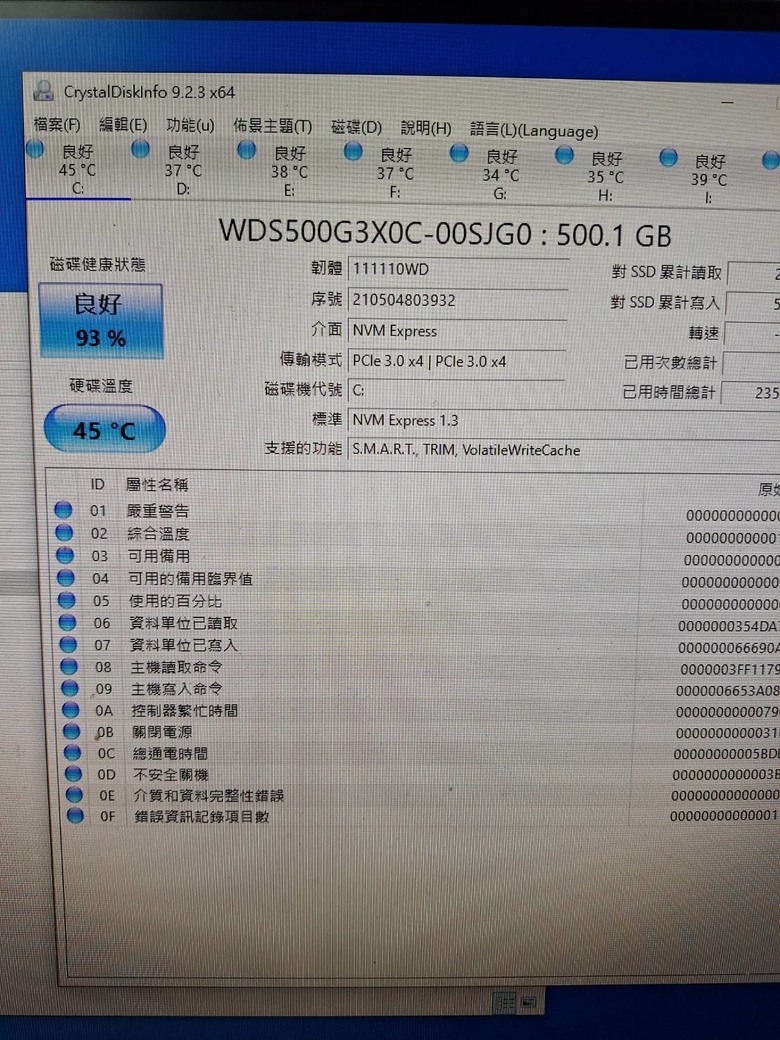The image size is (780, 1040).
Task: Click the 標準 field NVM Express 1.3
Action: pyautogui.click(x=564, y=421)
